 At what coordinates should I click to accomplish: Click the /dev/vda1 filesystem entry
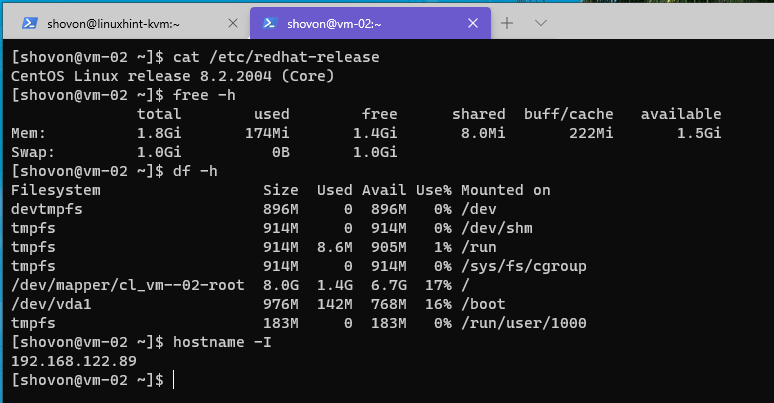(47, 304)
